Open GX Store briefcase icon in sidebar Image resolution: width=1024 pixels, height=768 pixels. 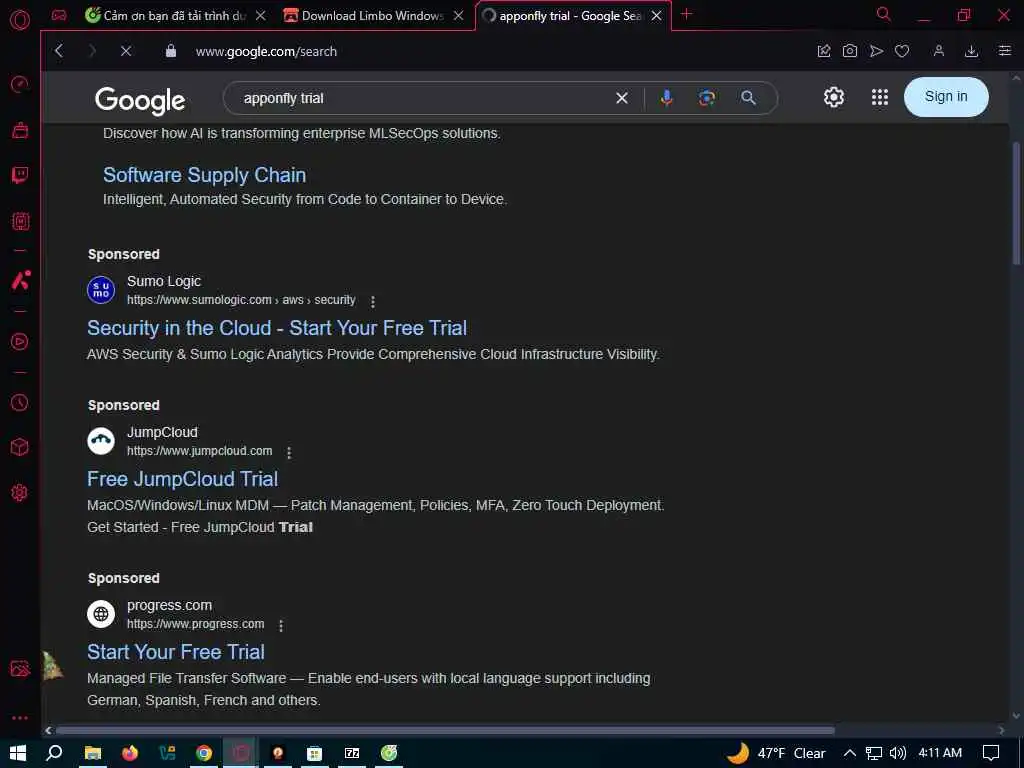[x=20, y=130]
